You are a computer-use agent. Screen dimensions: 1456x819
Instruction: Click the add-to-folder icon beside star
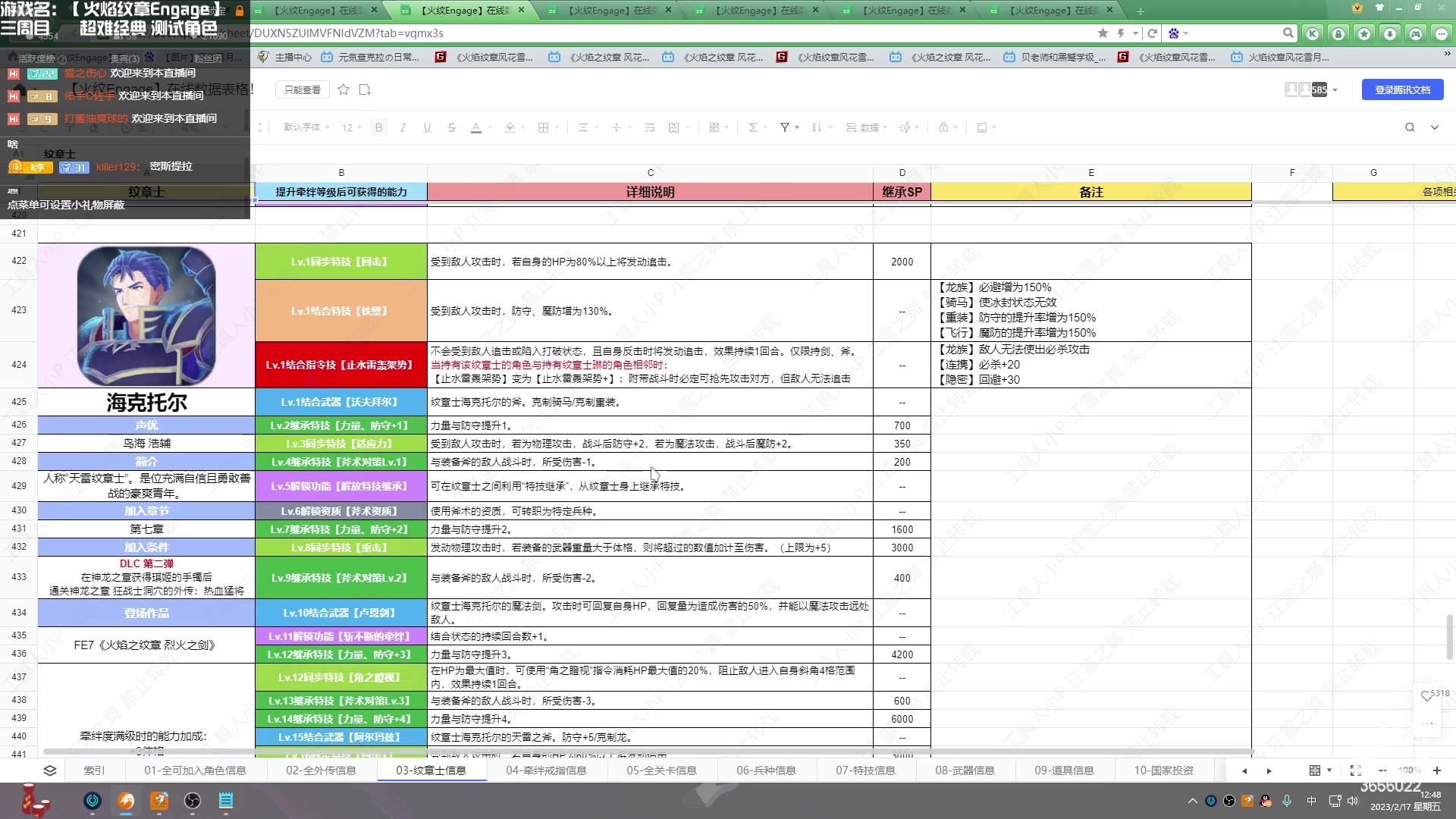(365, 89)
